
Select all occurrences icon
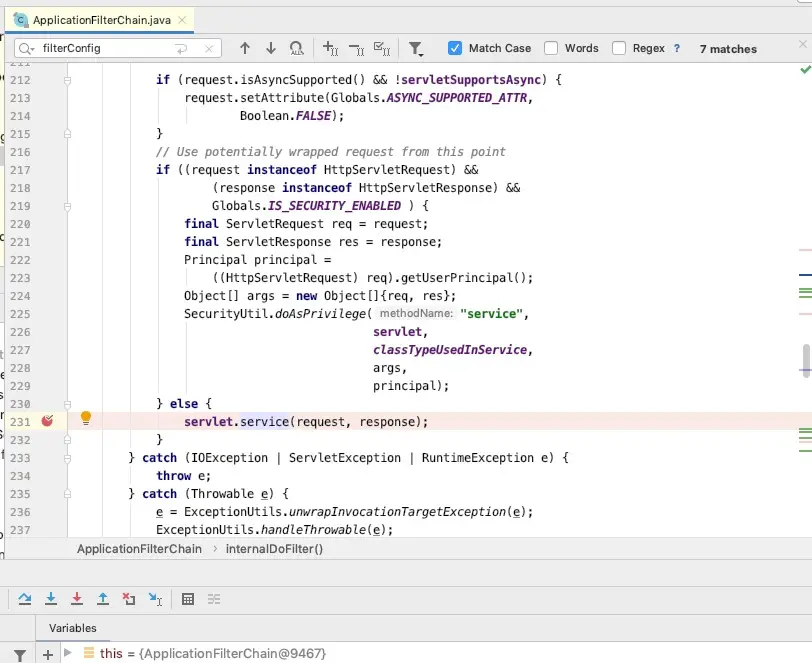click(x=382, y=49)
